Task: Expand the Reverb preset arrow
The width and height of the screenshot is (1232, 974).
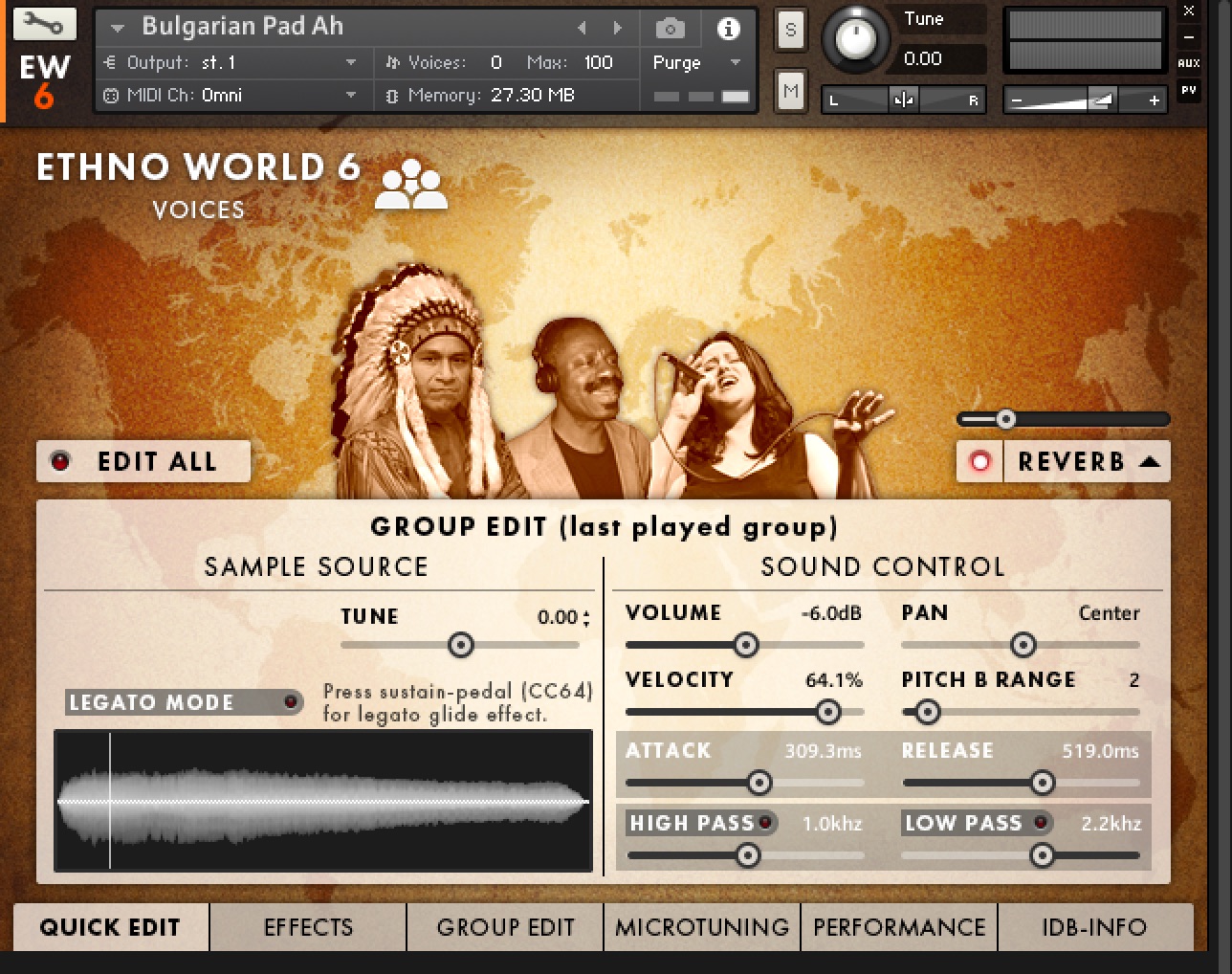Action: (1150, 462)
